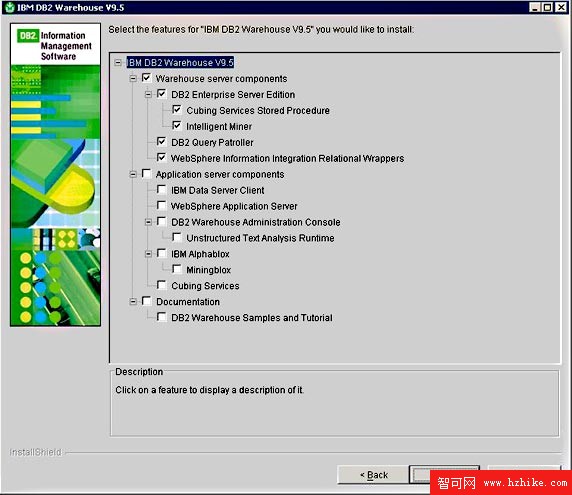572x495 pixels.
Task: Select WebSphere Information Integration Relational Wrappers label
Action: (x=287, y=158)
